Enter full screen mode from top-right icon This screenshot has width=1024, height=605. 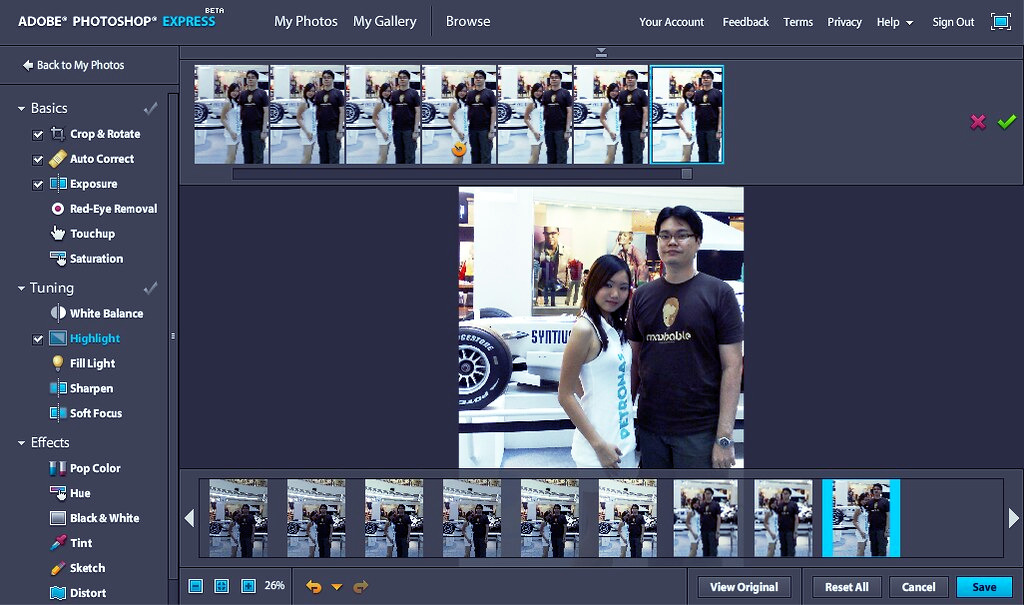click(x=1000, y=22)
